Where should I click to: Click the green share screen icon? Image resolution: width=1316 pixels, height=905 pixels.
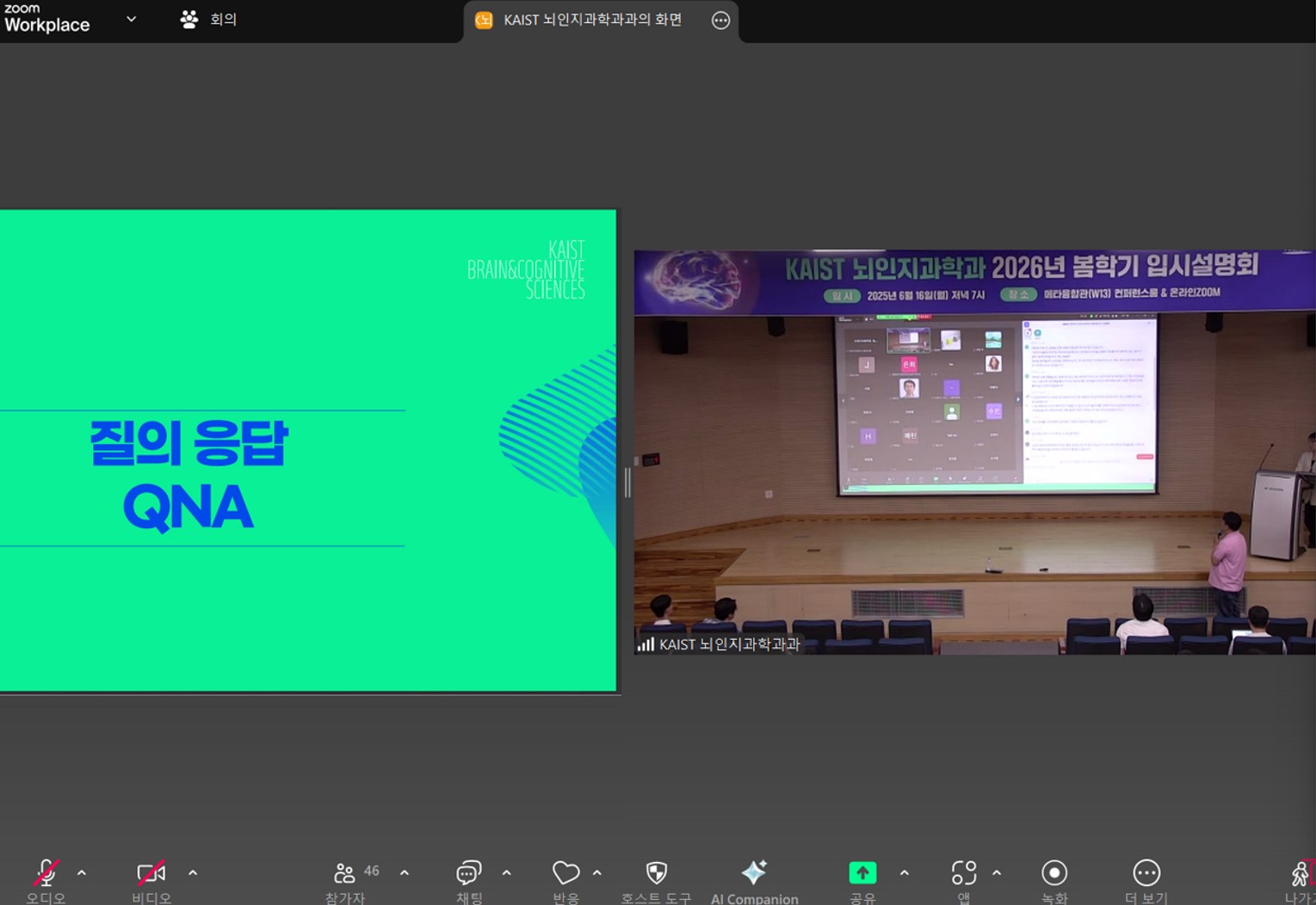862,872
